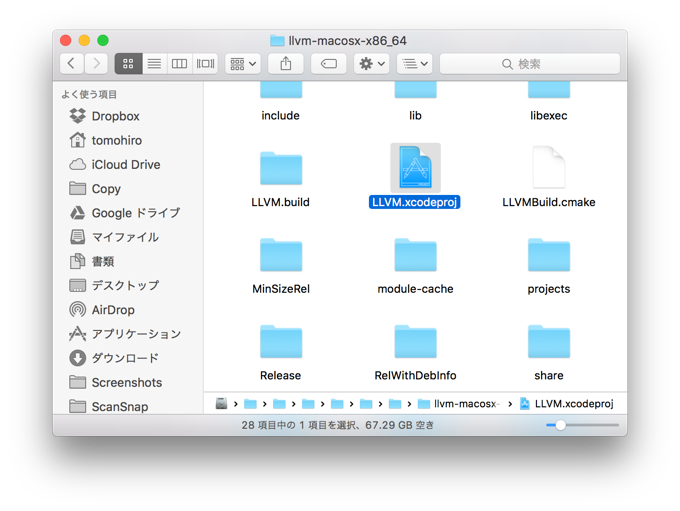Open 書類 in the sidebar
The image size is (680, 511).
pyautogui.click(x=92, y=261)
